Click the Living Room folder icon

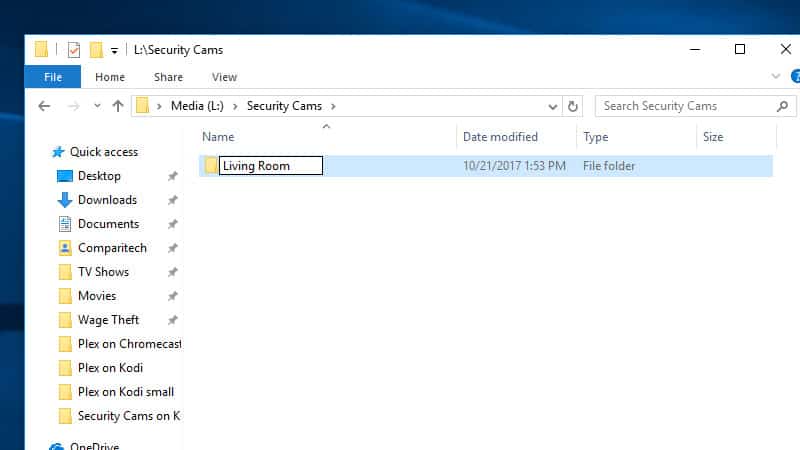(x=211, y=165)
